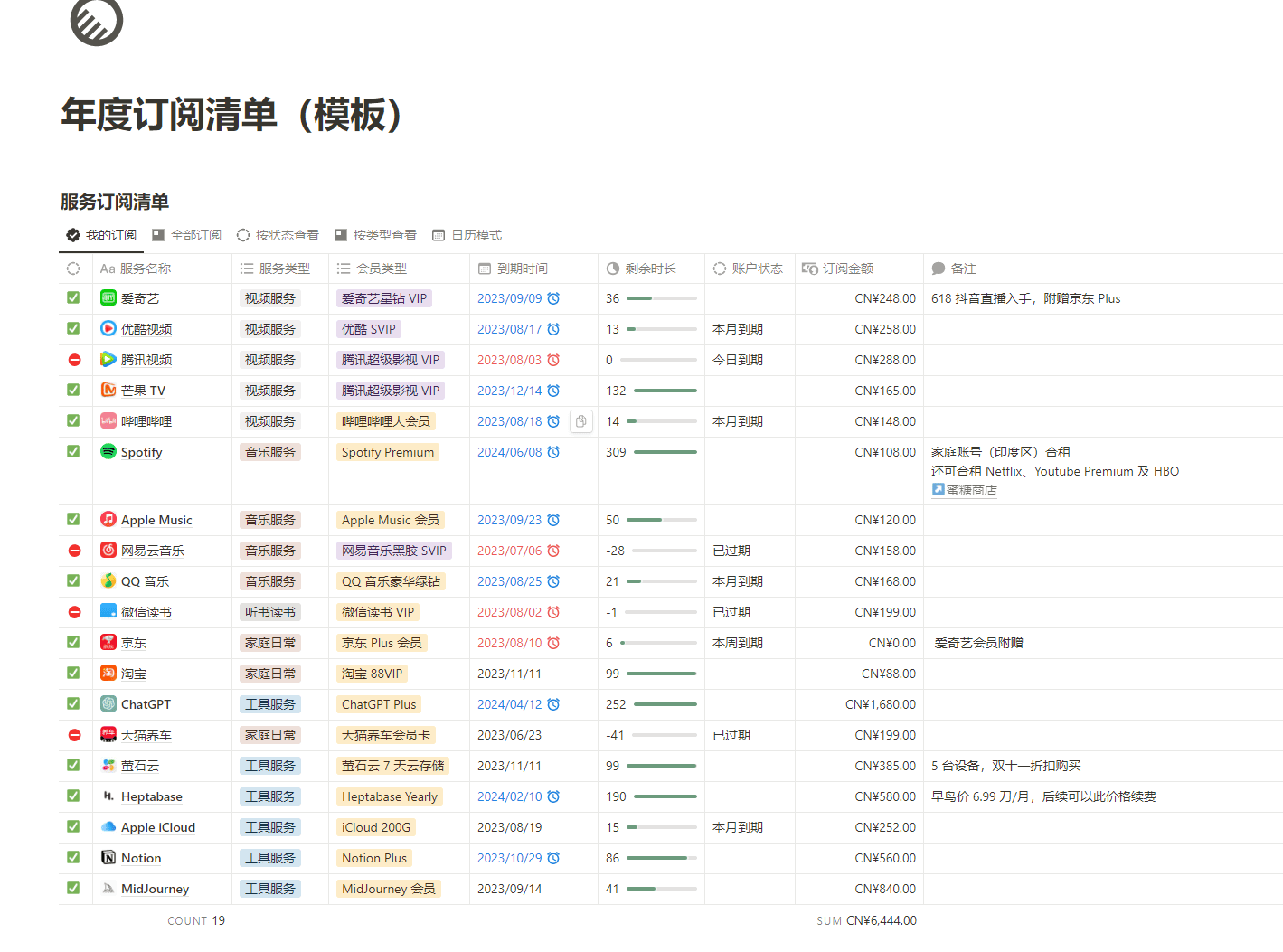This screenshot has width=1283, height=952.
Task: Click copy icon in 哔哩哔哩 date cell
Action: click(x=581, y=421)
